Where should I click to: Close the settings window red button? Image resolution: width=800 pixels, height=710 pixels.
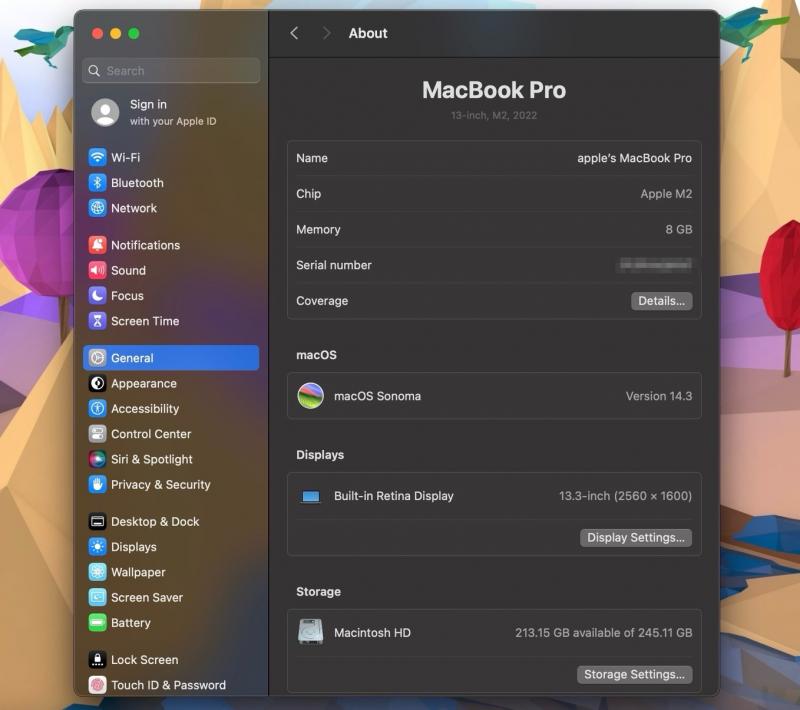97,34
